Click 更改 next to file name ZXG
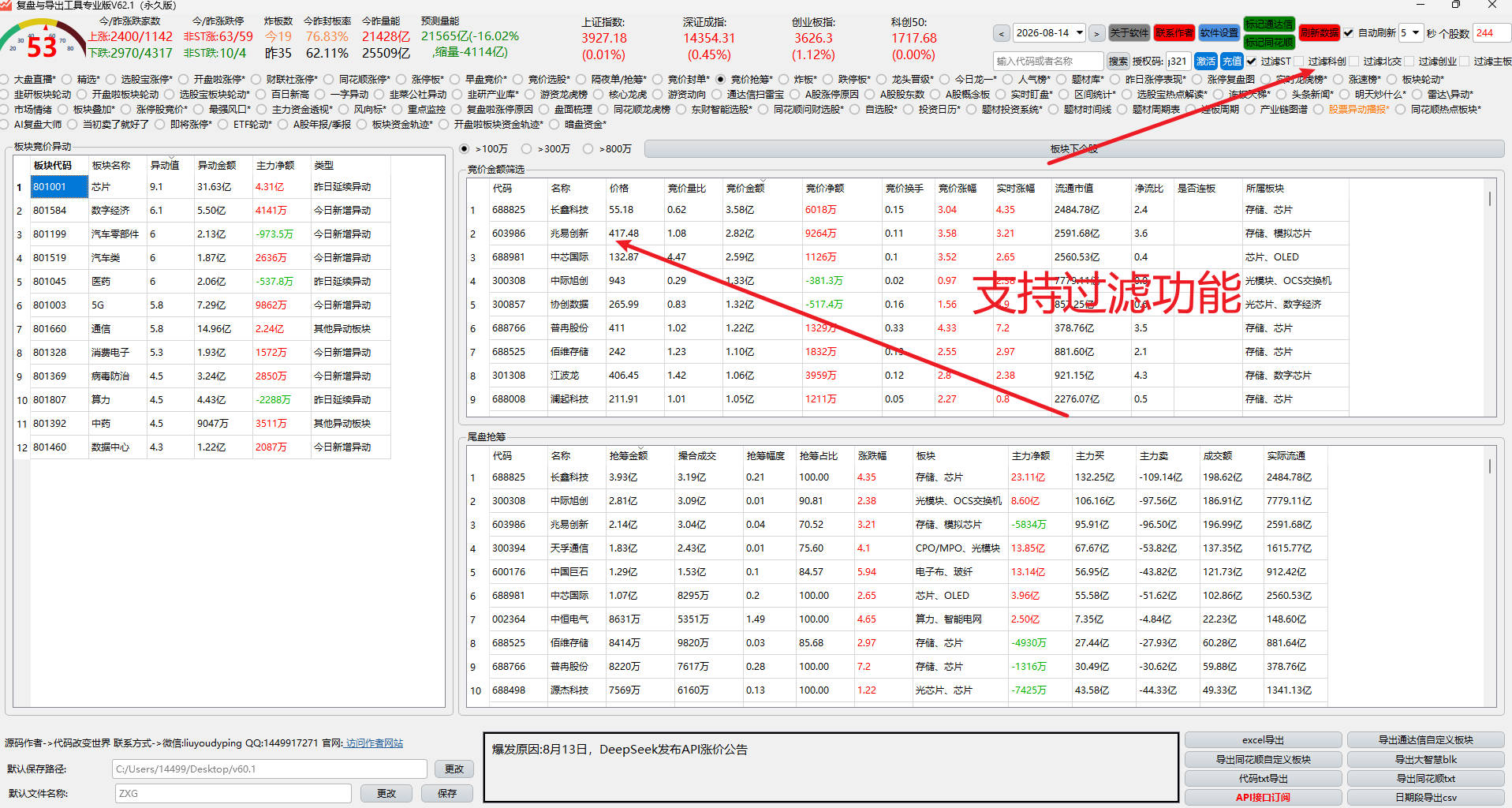This screenshot has height=808, width=1512. tap(386, 793)
